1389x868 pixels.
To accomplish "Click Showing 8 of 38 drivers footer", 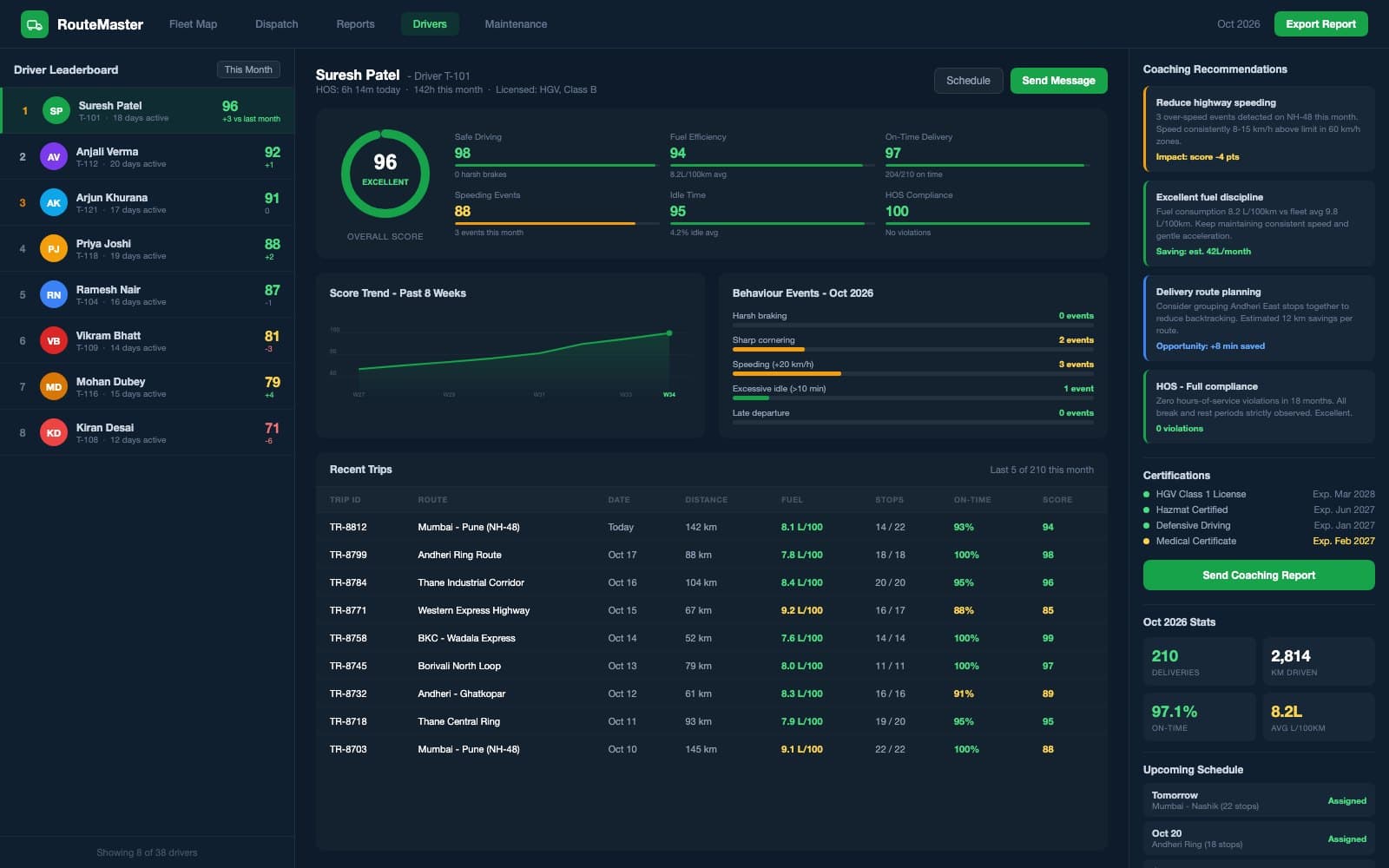I will pos(147,852).
